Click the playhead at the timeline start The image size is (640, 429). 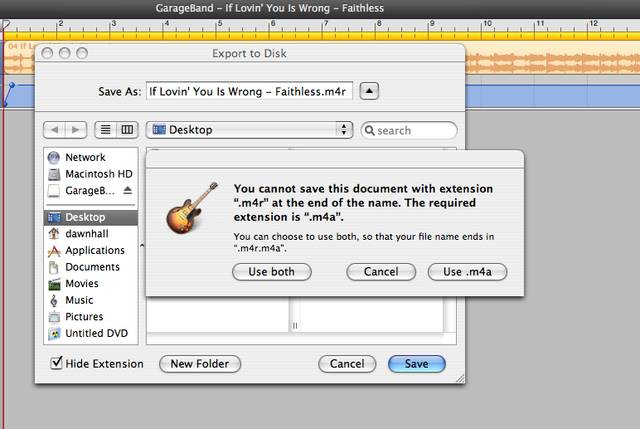[x=5, y=25]
